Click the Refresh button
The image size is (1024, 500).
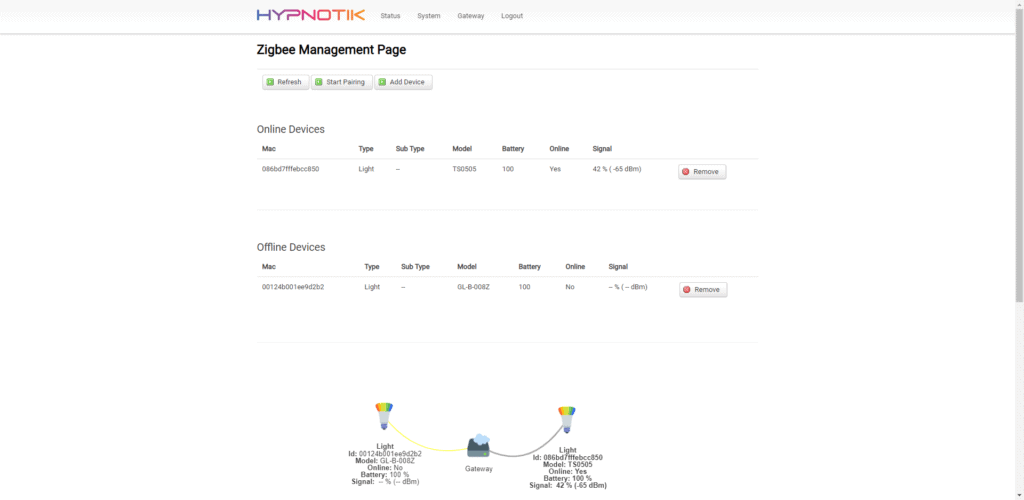(x=285, y=82)
